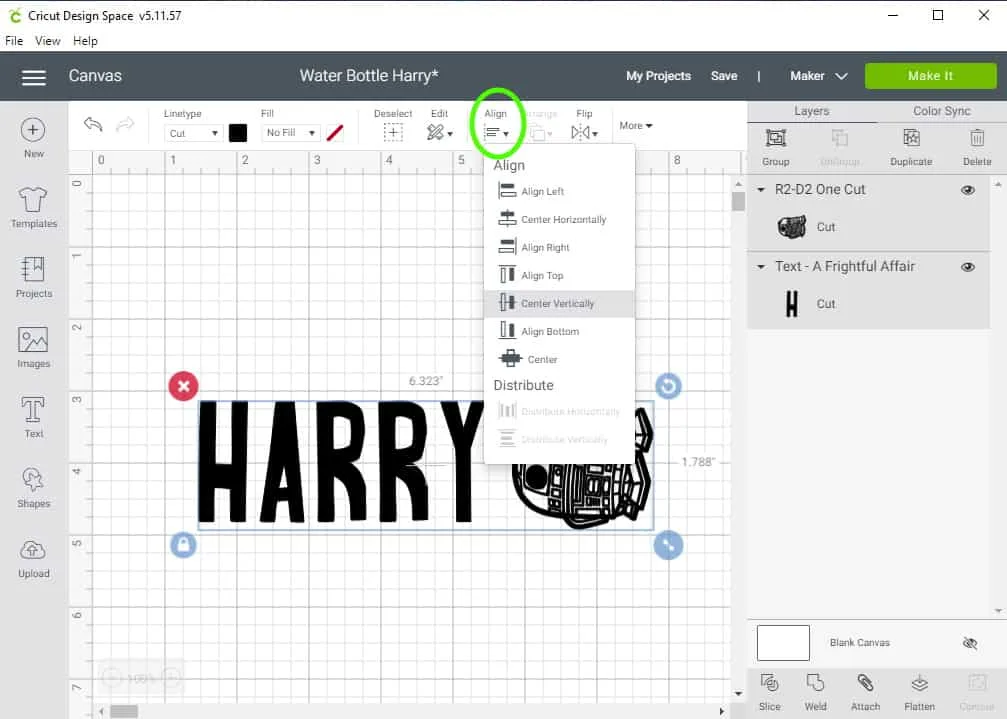Open the hamburger menu beside Canvas
The height and width of the screenshot is (719, 1007).
(34, 77)
